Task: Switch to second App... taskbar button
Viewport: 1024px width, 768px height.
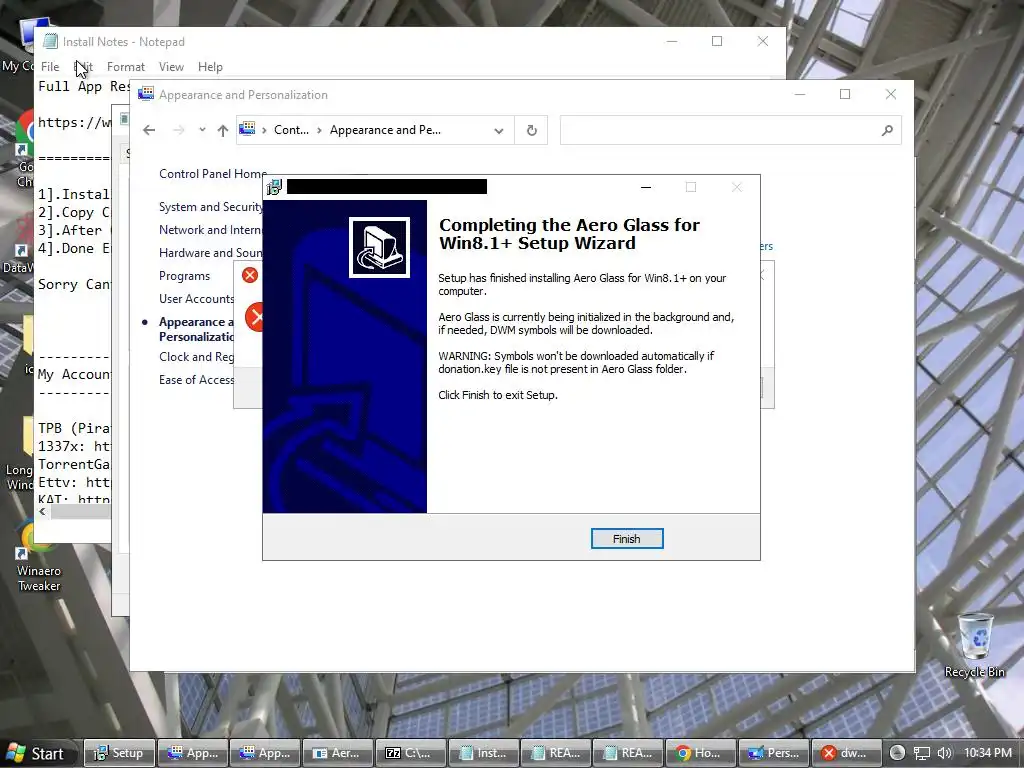Action: 264,753
